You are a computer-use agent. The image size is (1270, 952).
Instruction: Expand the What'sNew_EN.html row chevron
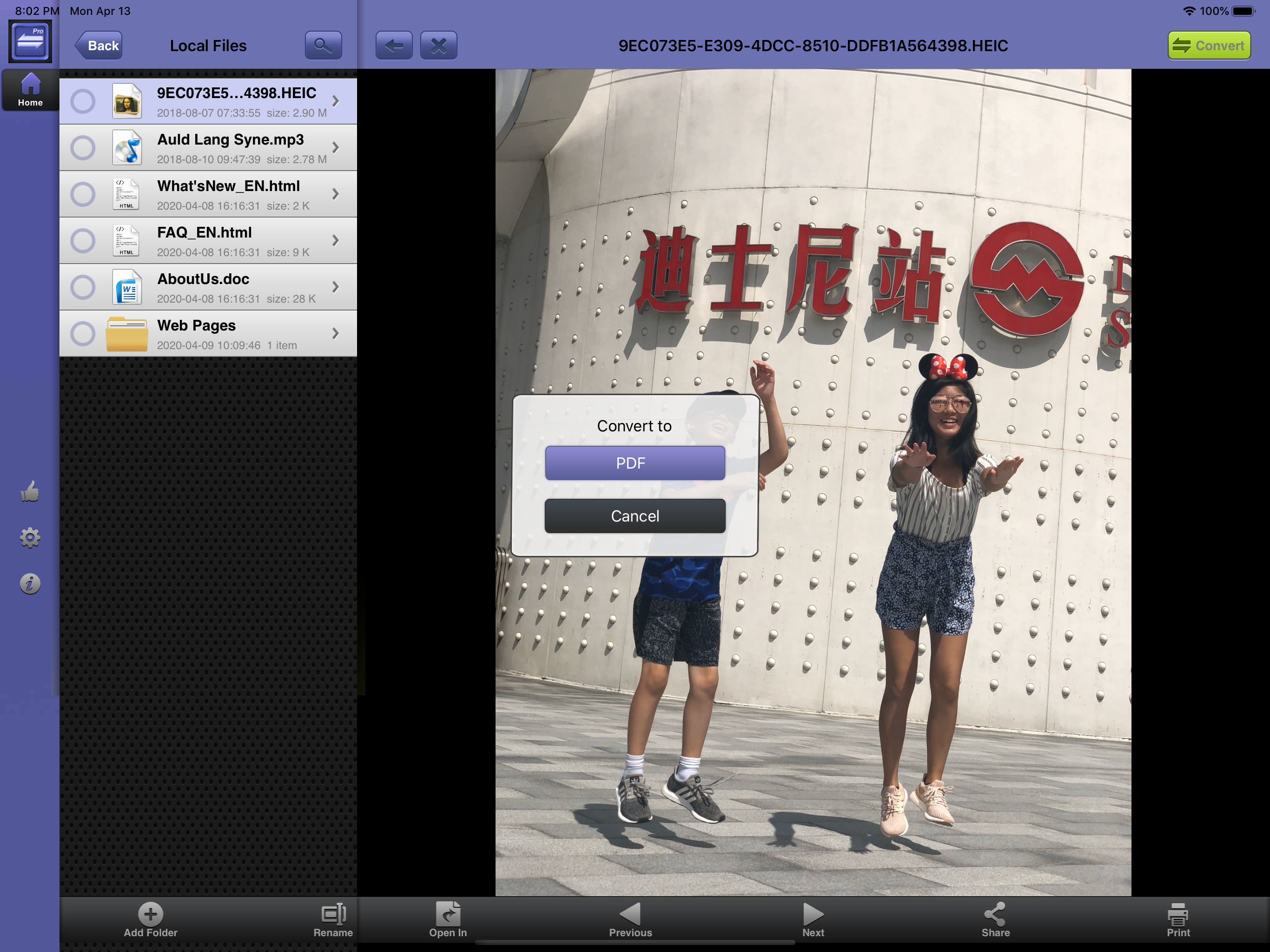[x=336, y=194]
